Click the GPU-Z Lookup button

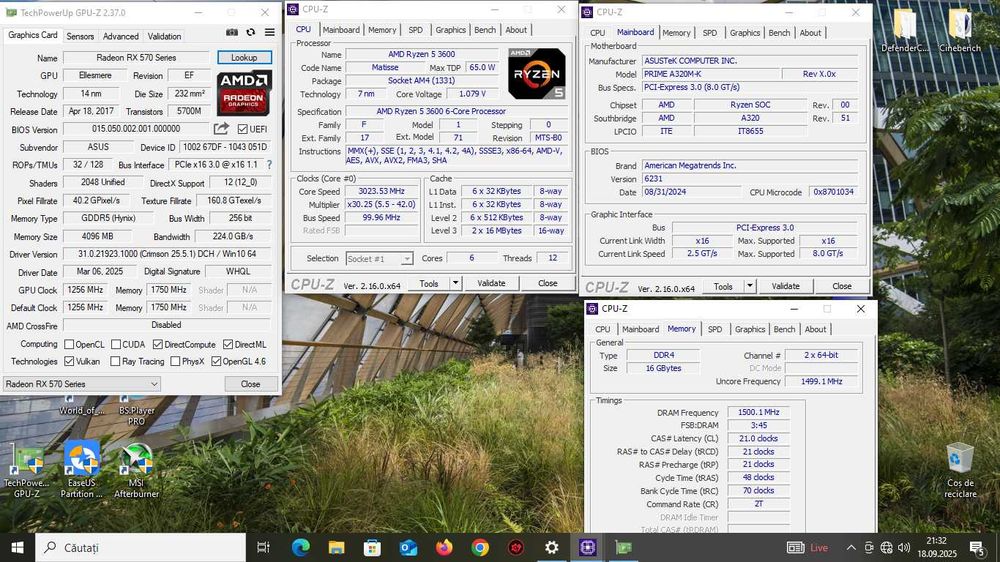pyautogui.click(x=244, y=57)
